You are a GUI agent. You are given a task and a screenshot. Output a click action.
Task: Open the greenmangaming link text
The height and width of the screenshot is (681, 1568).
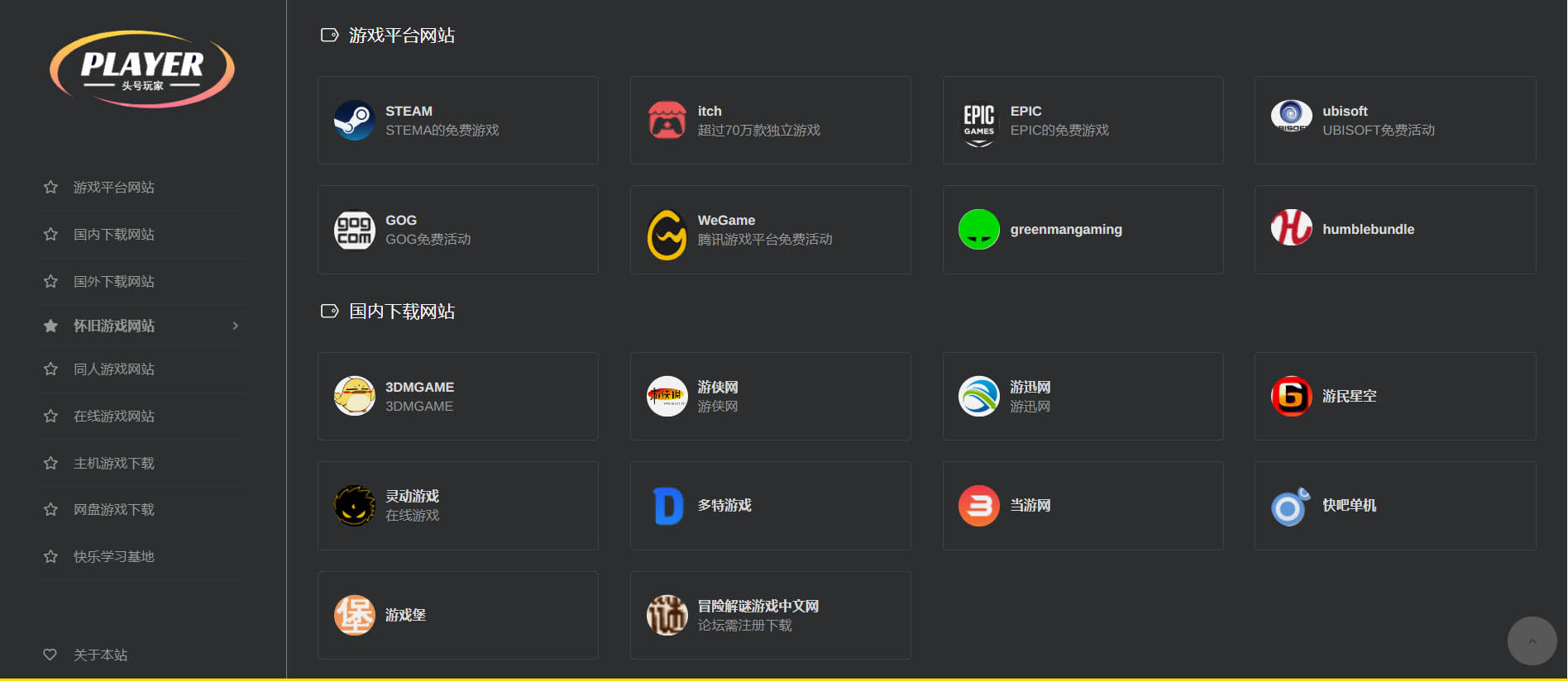pyautogui.click(x=1066, y=229)
